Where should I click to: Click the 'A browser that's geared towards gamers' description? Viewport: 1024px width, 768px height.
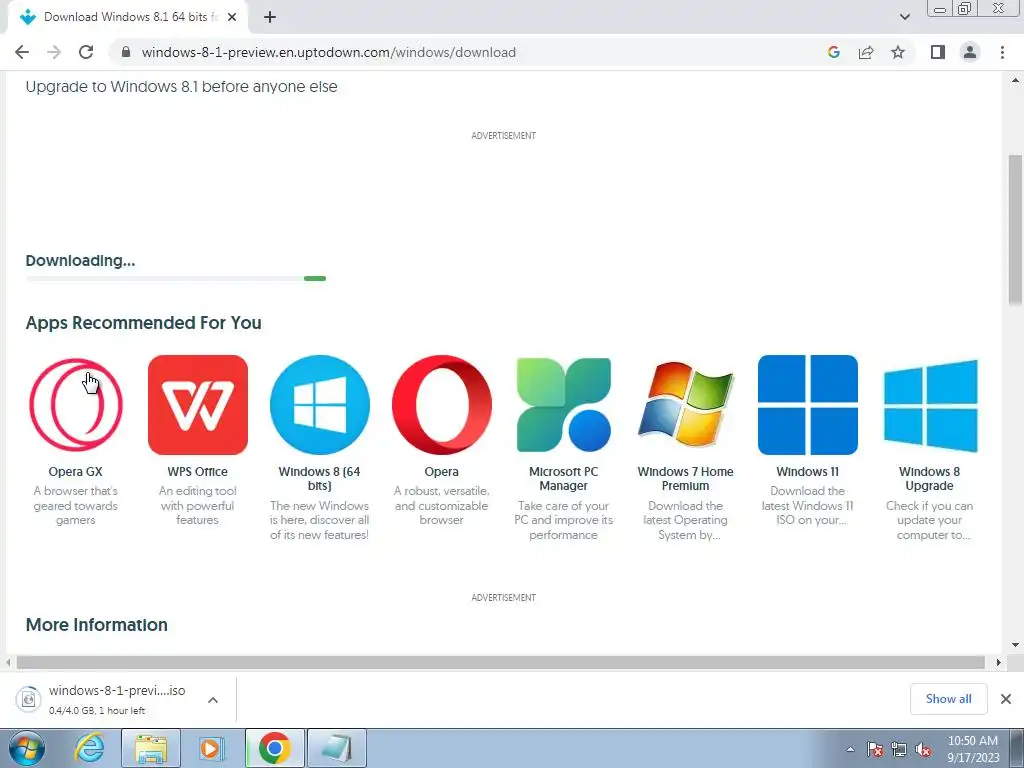point(76,505)
